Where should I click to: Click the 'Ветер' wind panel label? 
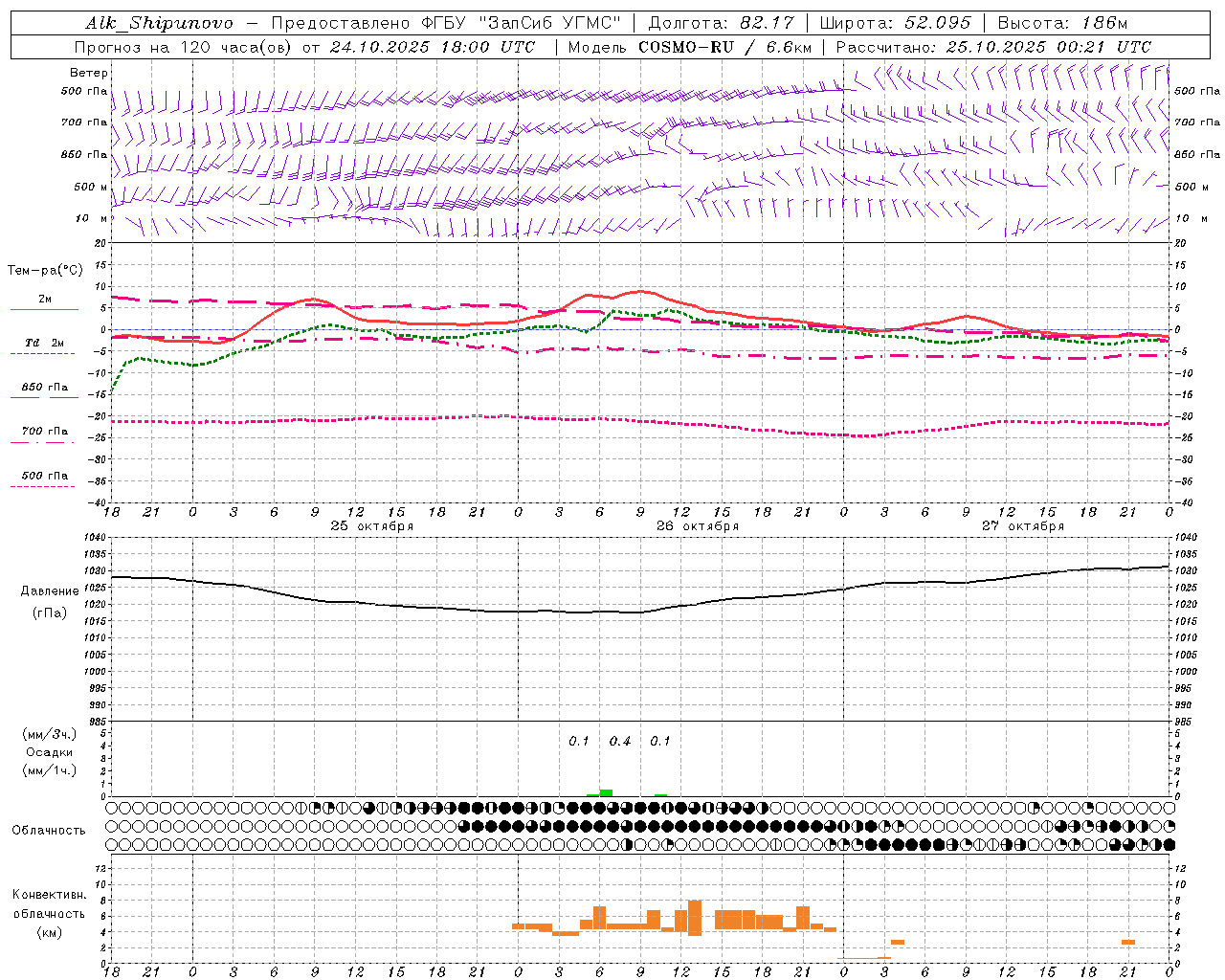pos(89,73)
